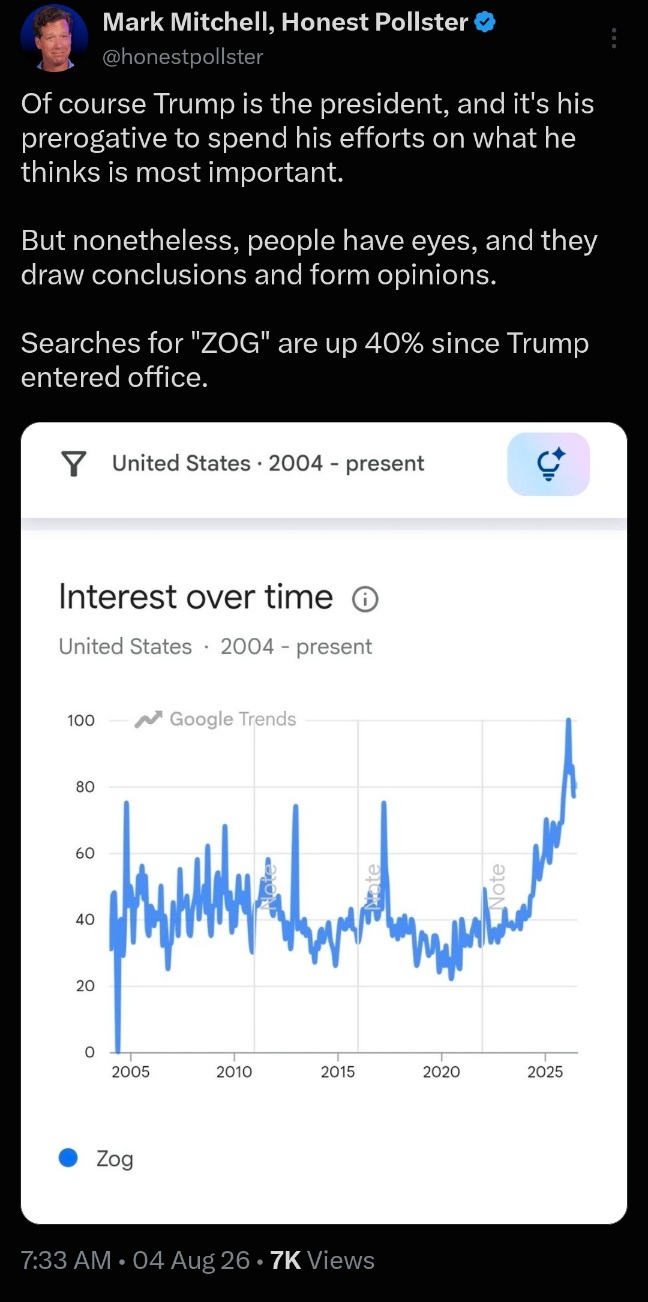The height and width of the screenshot is (1302, 648).
Task: Tap the blue dot next to Zog
Action: coord(69,1158)
